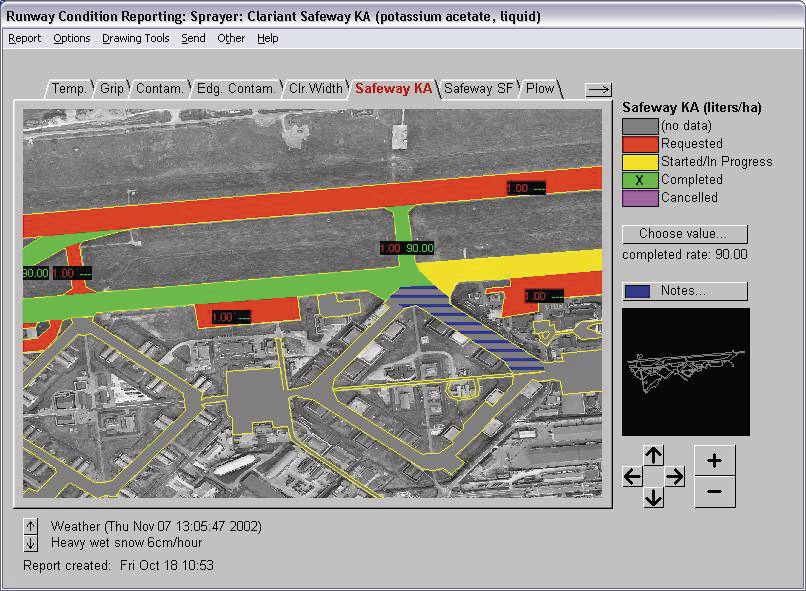Show previous weather entry with up arrow

[x=31, y=526]
